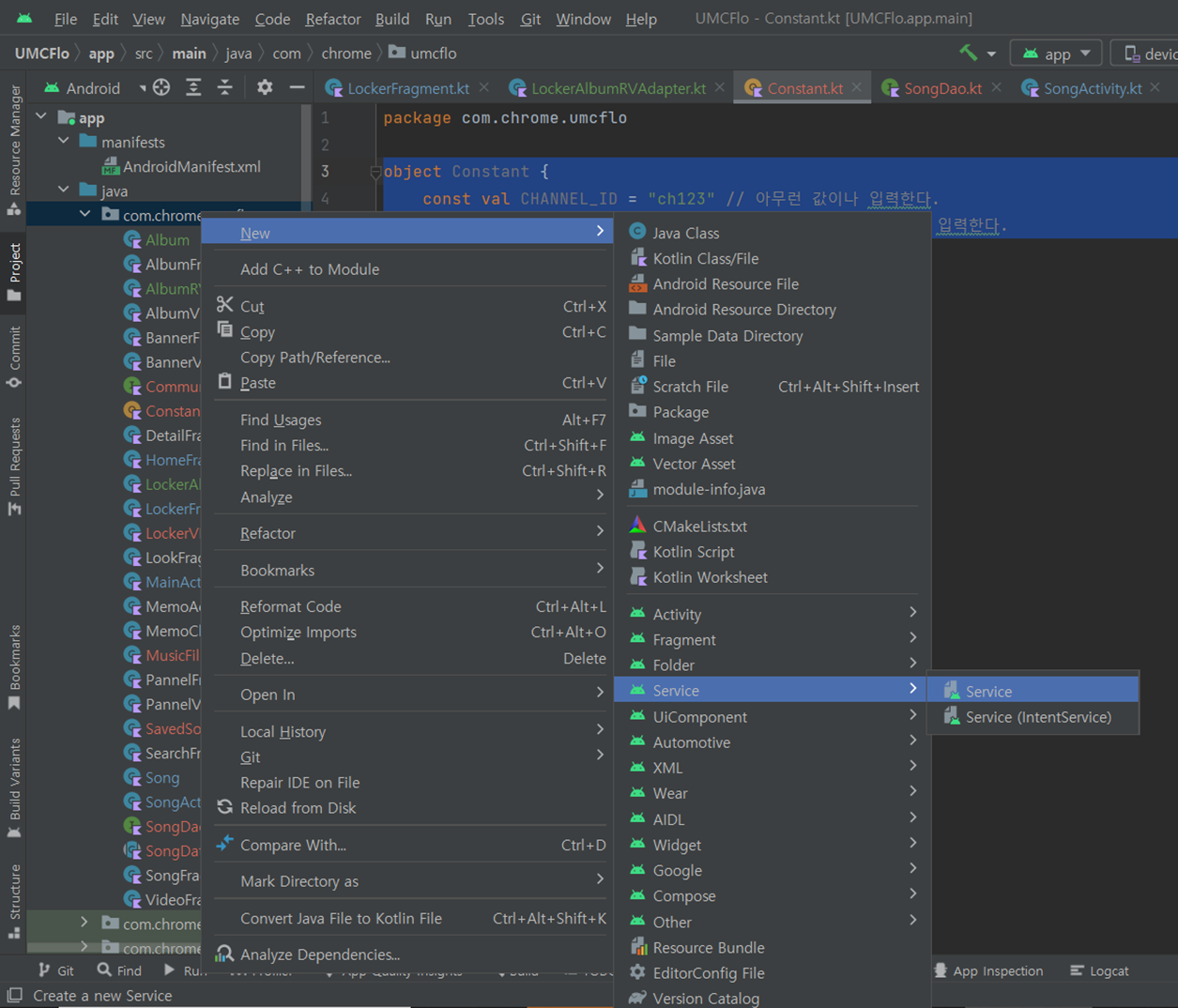Viewport: 1178px width, 1008px height.
Task: Collapse the java folder node
Action: click(x=64, y=190)
